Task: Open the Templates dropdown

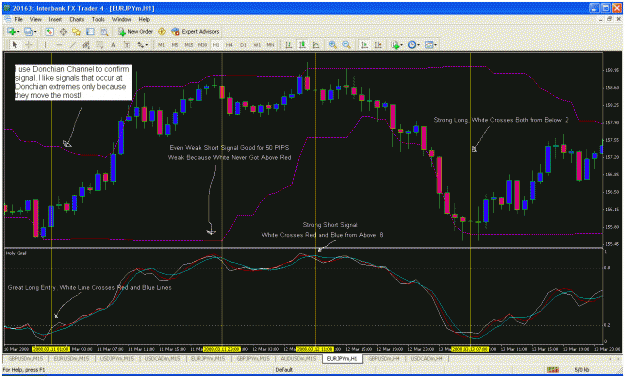Action: (430, 45)
